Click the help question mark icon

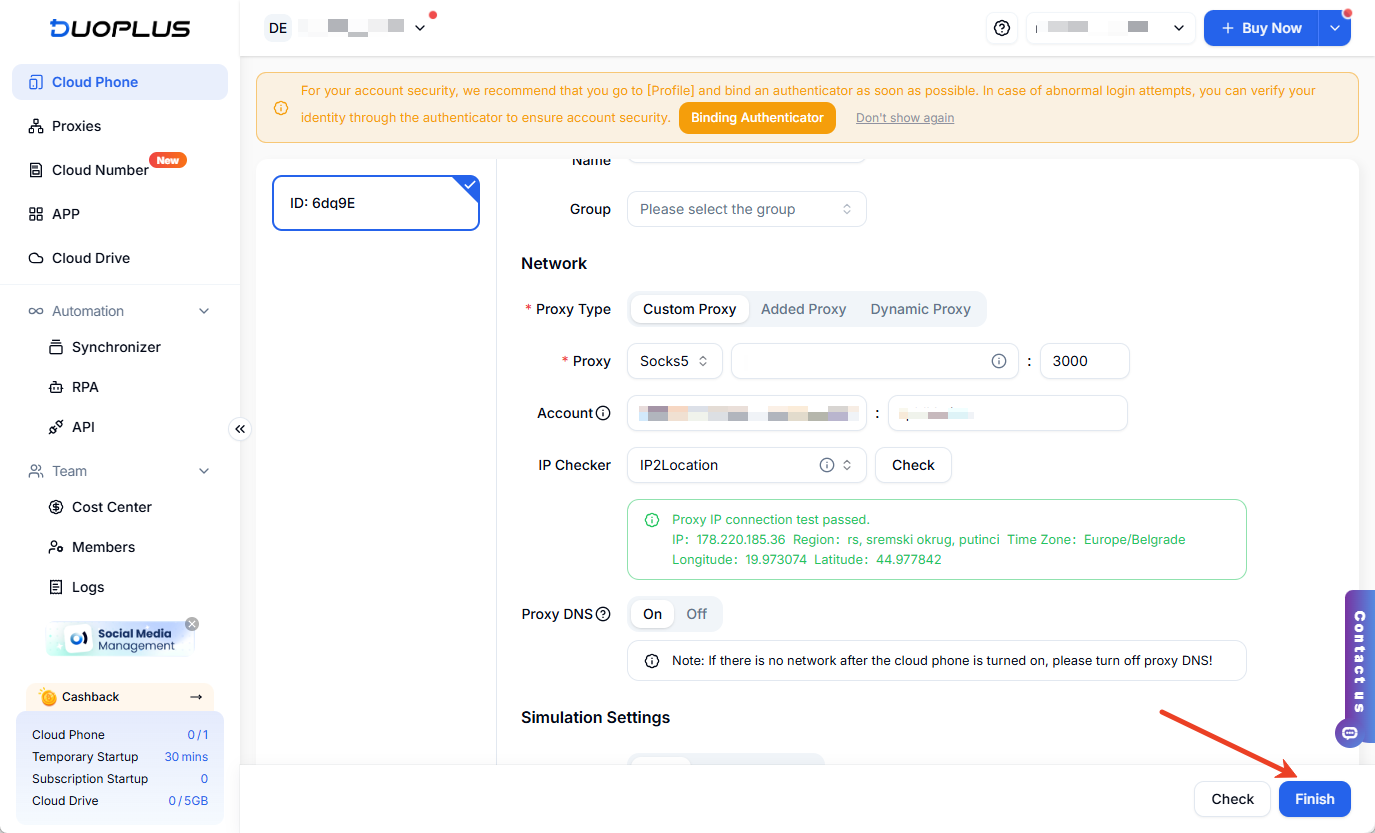click(1001, 28)
